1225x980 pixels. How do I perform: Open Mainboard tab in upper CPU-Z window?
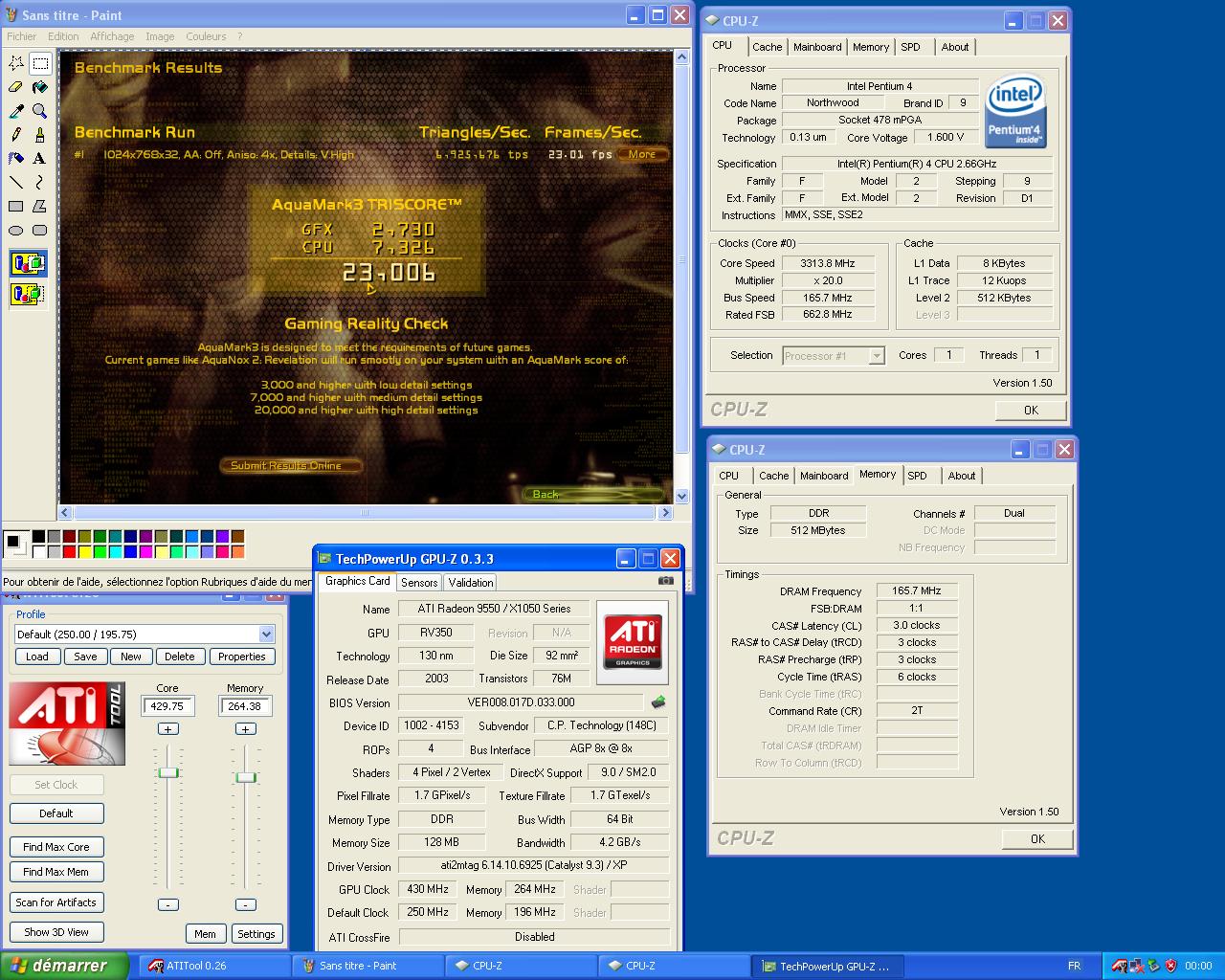coord(817,47)
